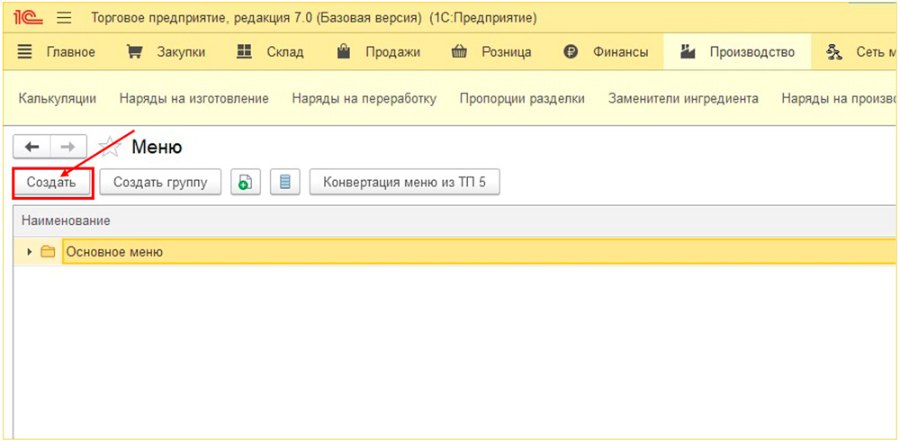Open the Главное section
Image resolution: width=900 pixels, height=441 pixels.
pos(56,52)
